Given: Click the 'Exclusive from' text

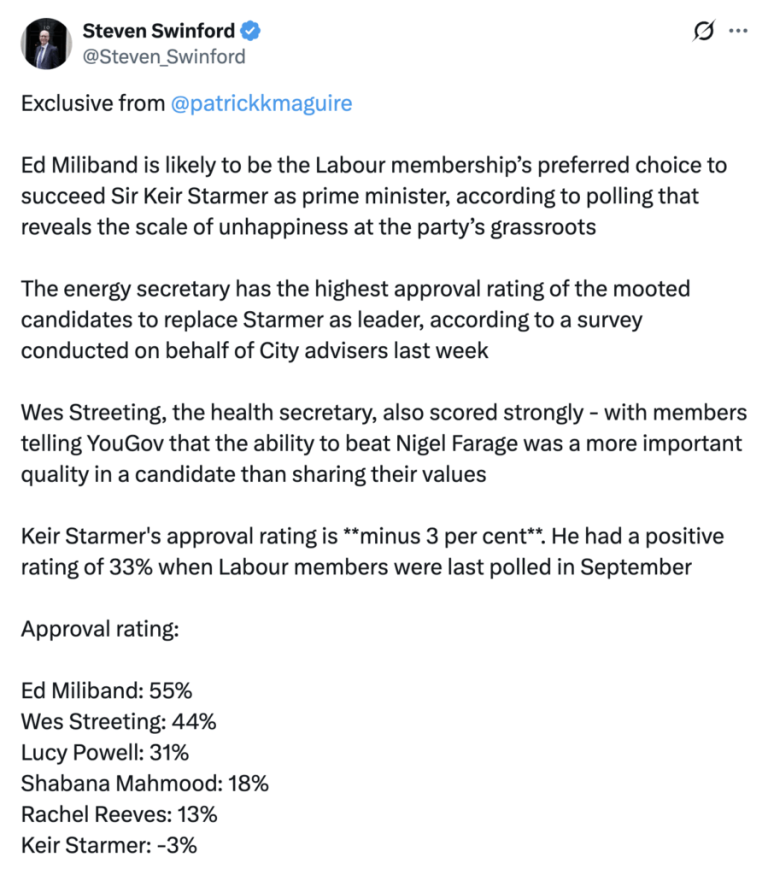Looking at the screenshot, I should 93,103.
